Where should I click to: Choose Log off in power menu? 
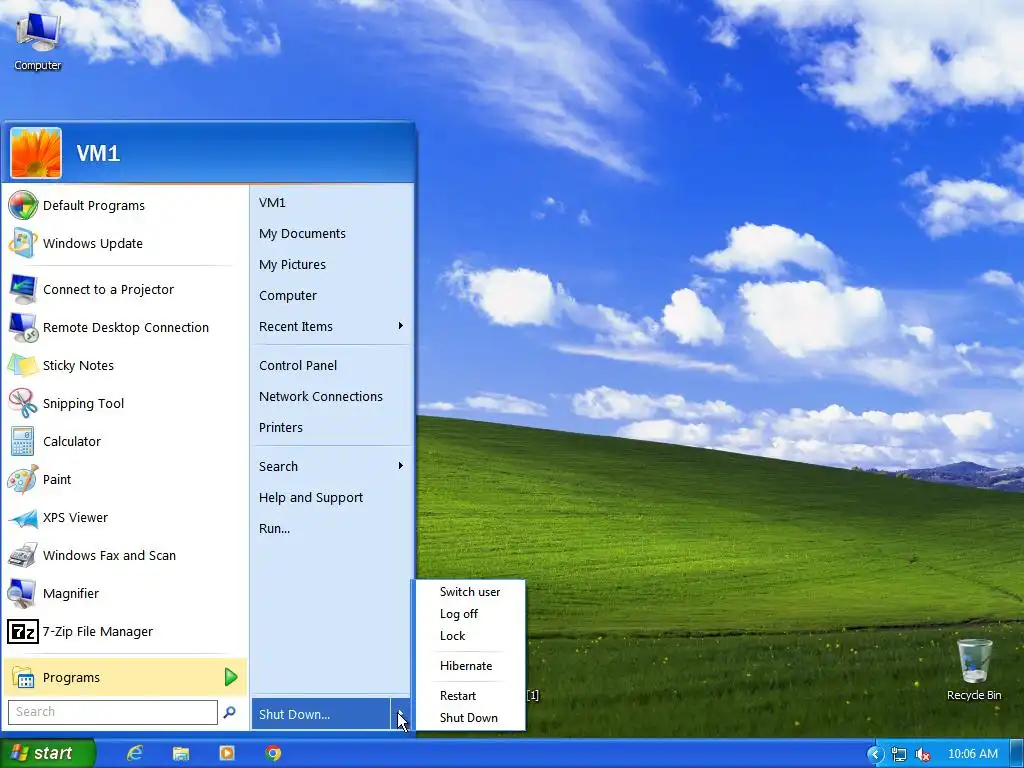coord(470,614)
